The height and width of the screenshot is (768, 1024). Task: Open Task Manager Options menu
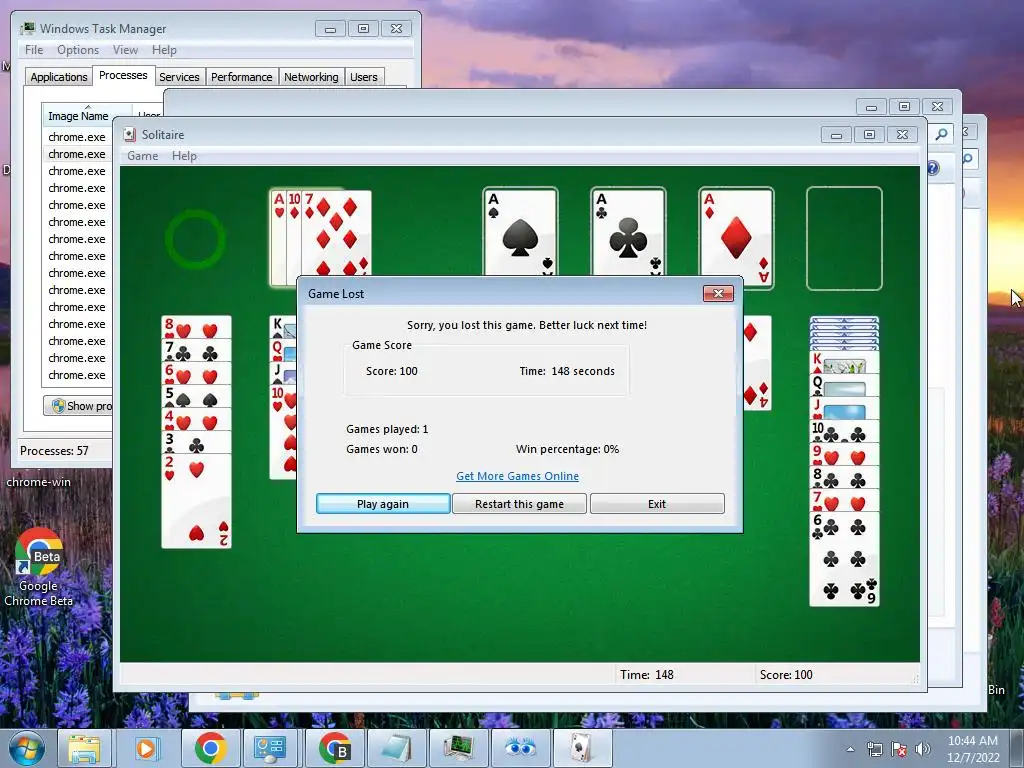pyautogui.click(x=78, y=50)
